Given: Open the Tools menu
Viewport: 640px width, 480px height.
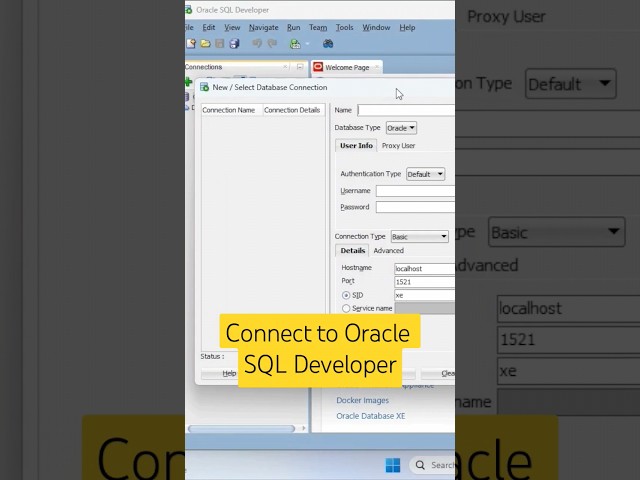Looking at the screenshot, I should click(x=344, y=27).
